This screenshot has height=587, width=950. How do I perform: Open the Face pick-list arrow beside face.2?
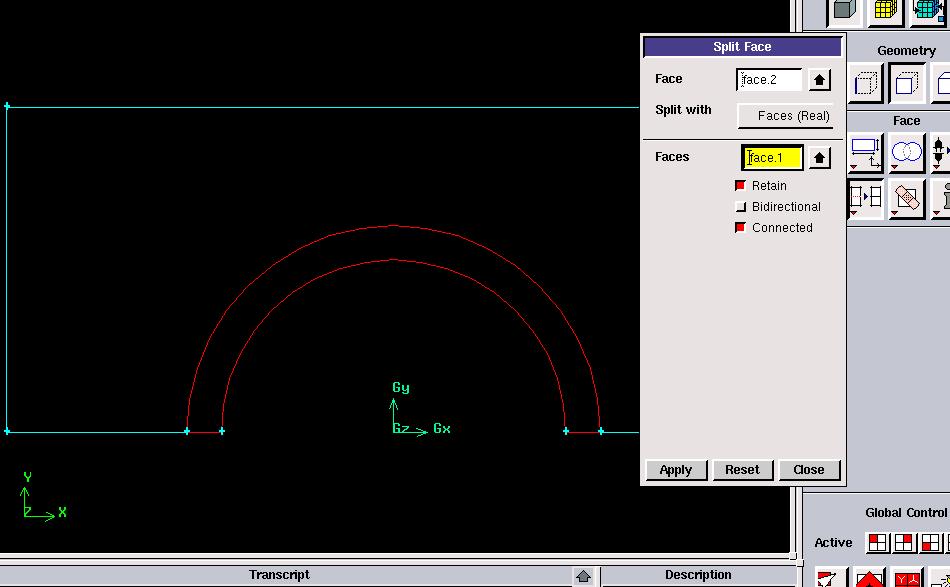[819, 80]
